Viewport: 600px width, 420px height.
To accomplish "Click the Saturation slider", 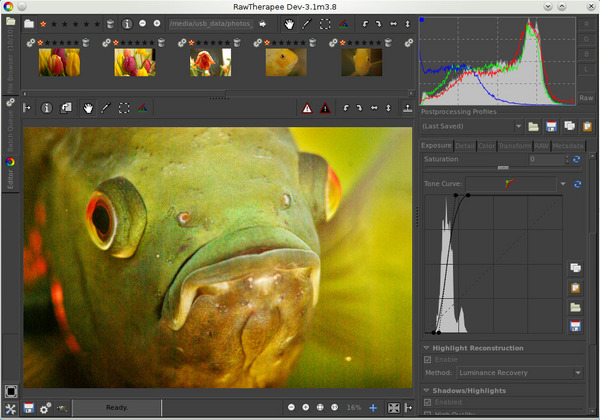I will coord(502,168).
